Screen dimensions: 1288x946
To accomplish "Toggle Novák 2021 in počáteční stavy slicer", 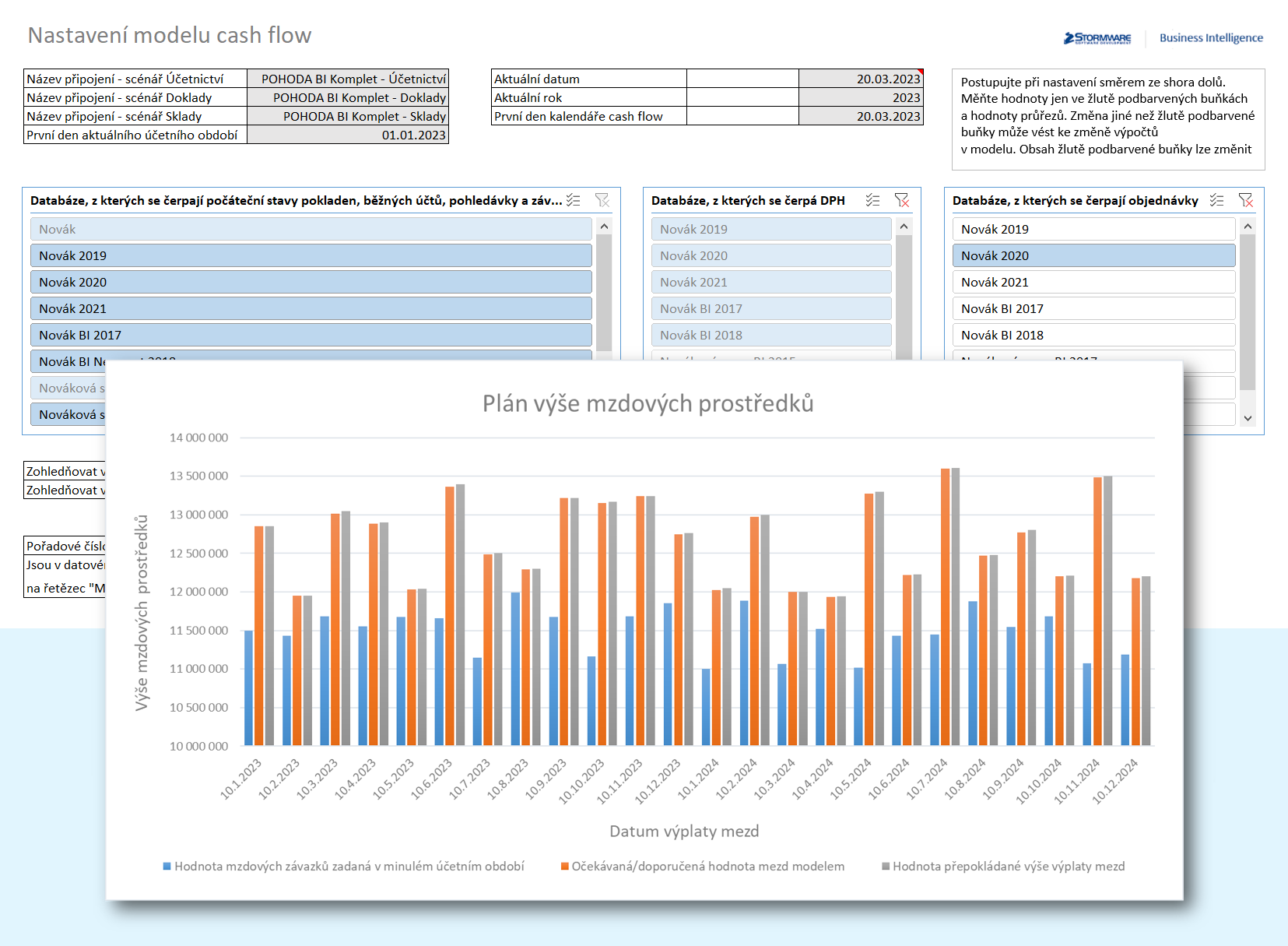I will click(311, 308).
